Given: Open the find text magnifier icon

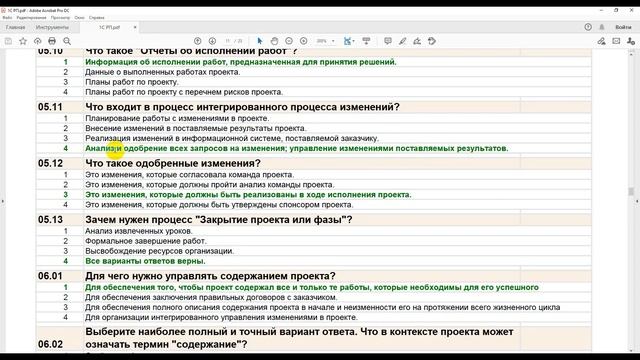Looking at the screenshot, I should [67, 41].
